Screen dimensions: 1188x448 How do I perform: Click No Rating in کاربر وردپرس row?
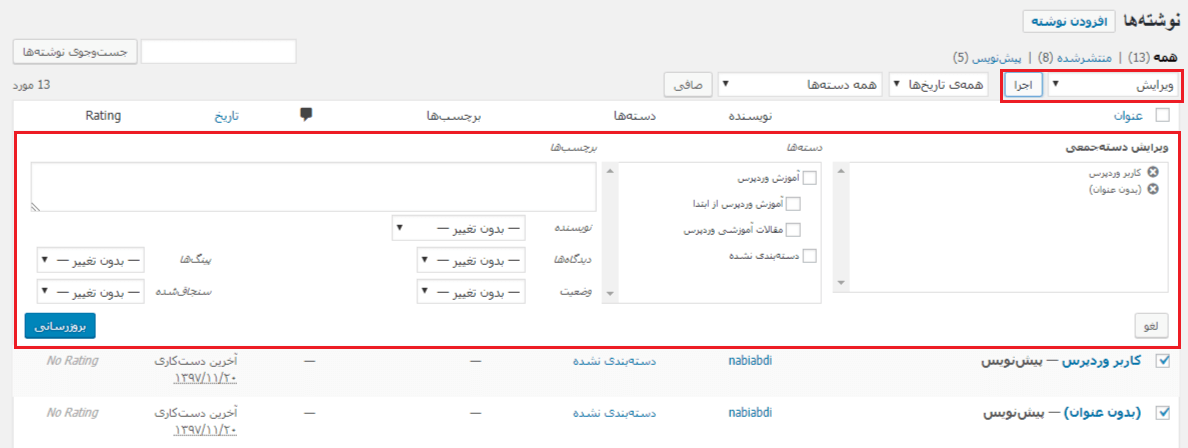click(73, 361)
